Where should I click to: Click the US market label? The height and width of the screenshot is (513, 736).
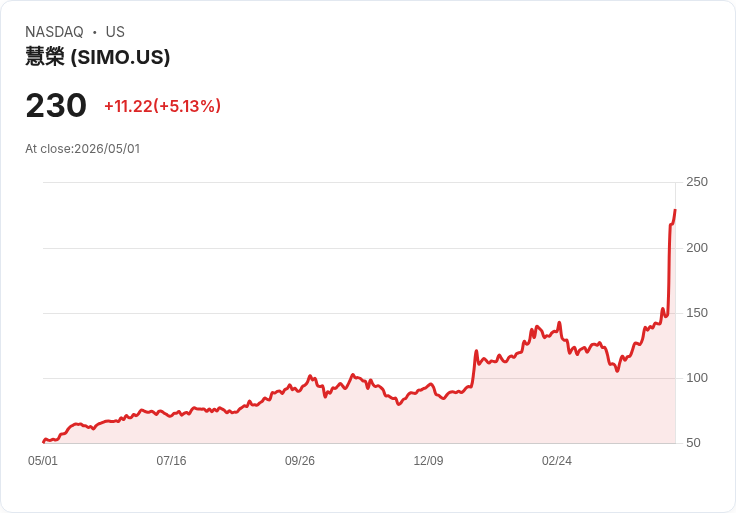(115, 32)
